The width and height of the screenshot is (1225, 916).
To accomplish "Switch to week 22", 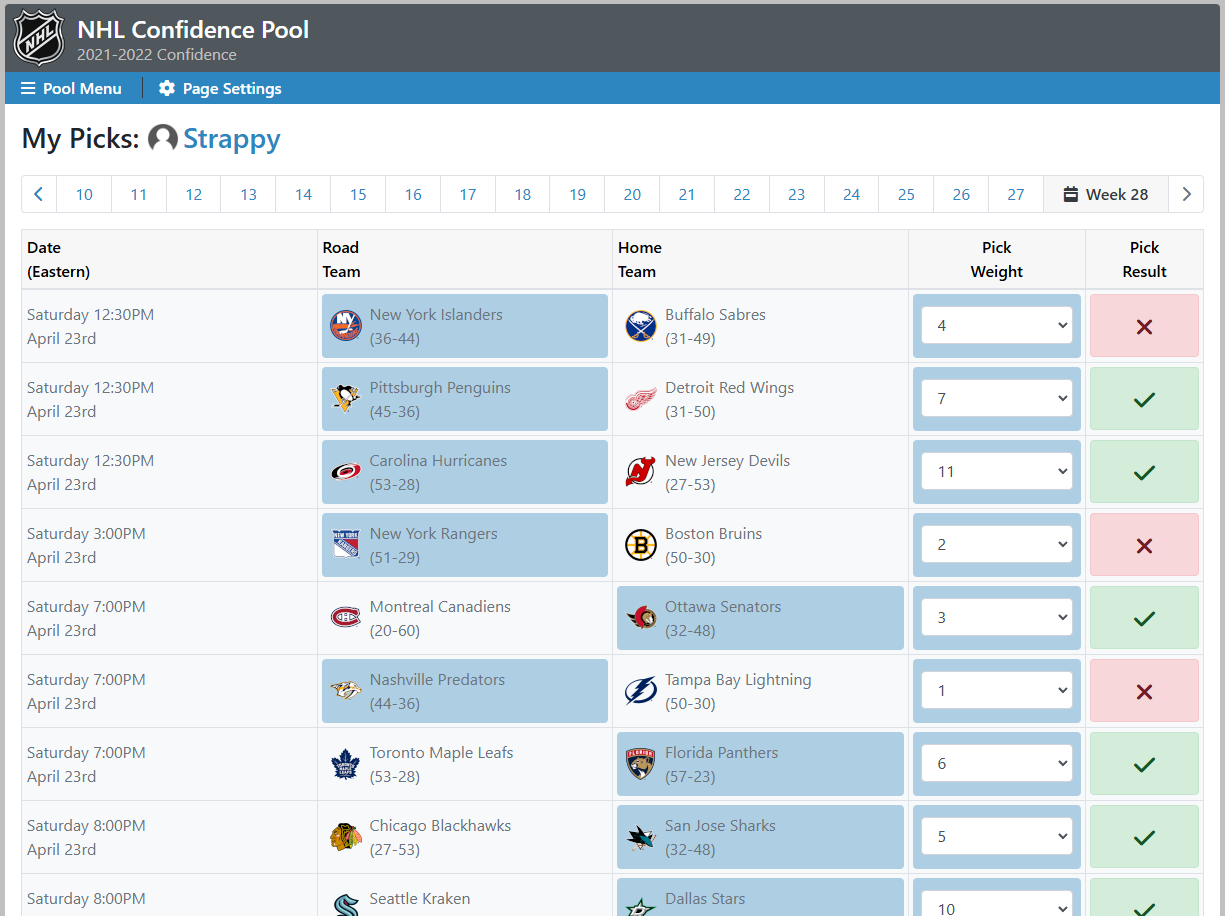I will 742,195.
